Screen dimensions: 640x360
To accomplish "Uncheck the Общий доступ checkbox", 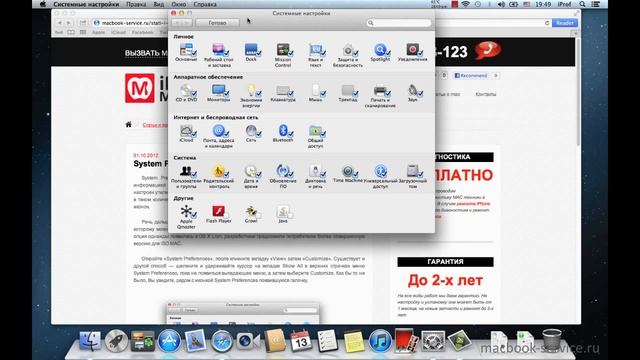I will click(x=323, y=134).
